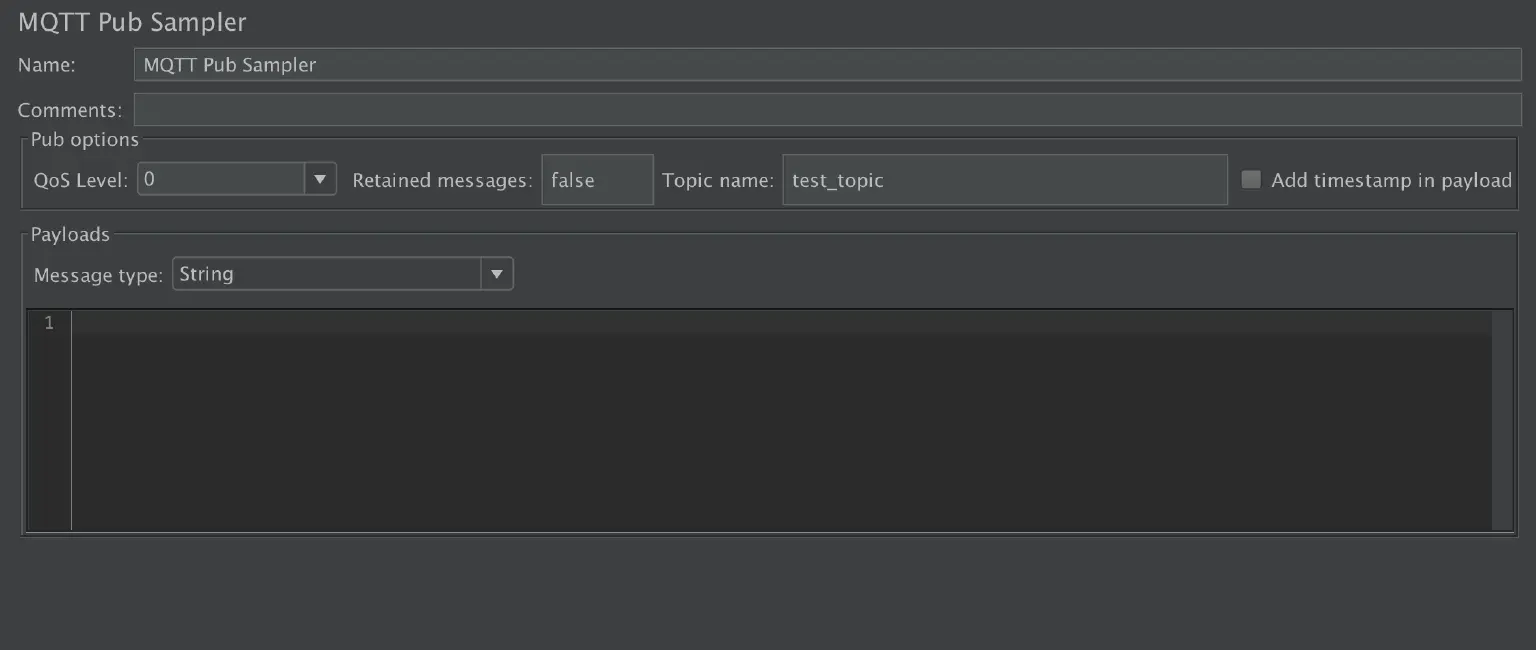Click the empty area of the payload editor
Viewport: 1536px width, 650px height.
pyautogui.click(x=780, y=440)
